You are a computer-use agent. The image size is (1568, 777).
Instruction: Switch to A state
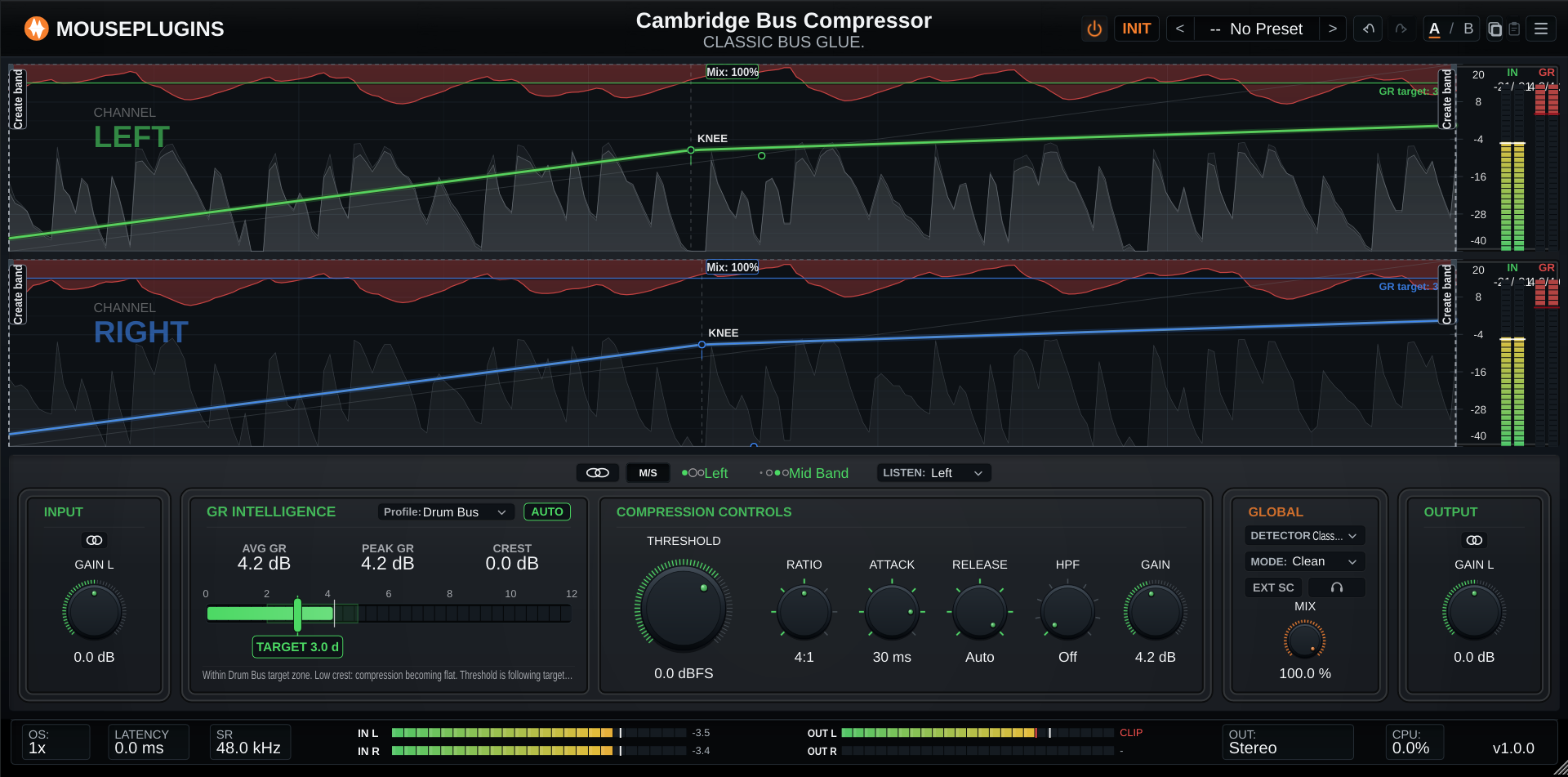[x=1434, y=29]
